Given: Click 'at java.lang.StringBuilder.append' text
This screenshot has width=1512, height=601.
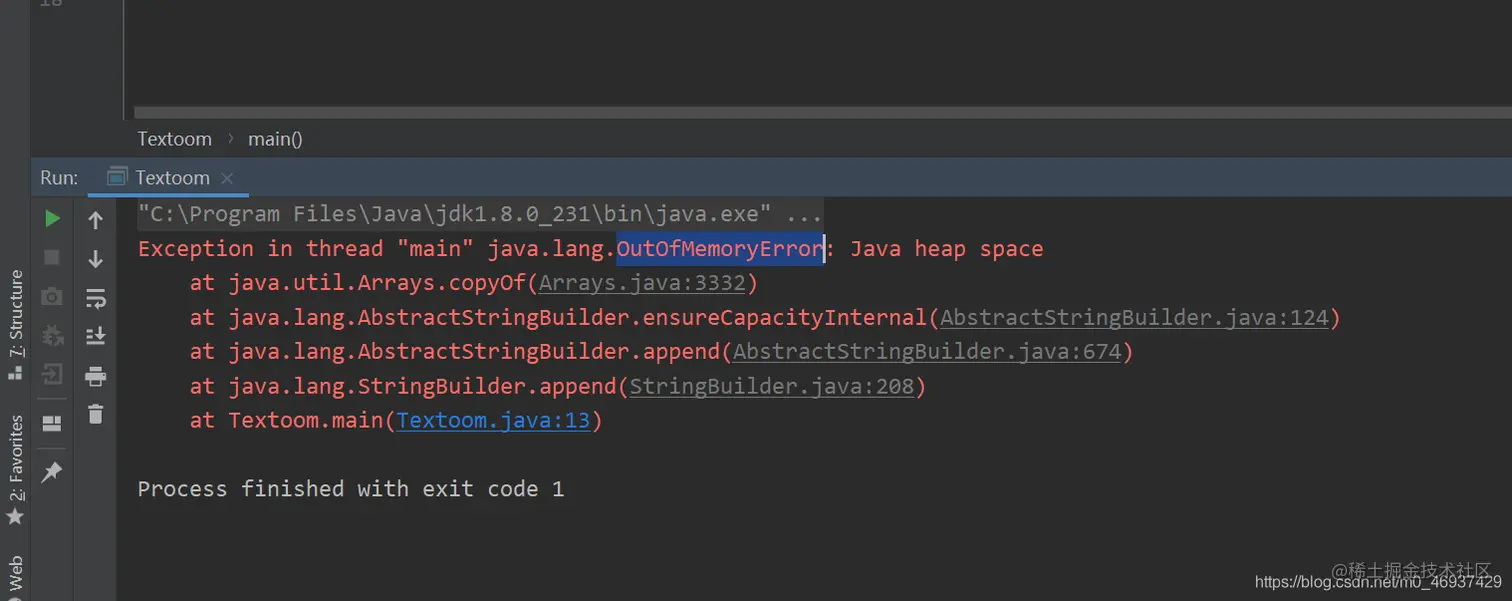Looking at the screenshot, I should [403, 386].
